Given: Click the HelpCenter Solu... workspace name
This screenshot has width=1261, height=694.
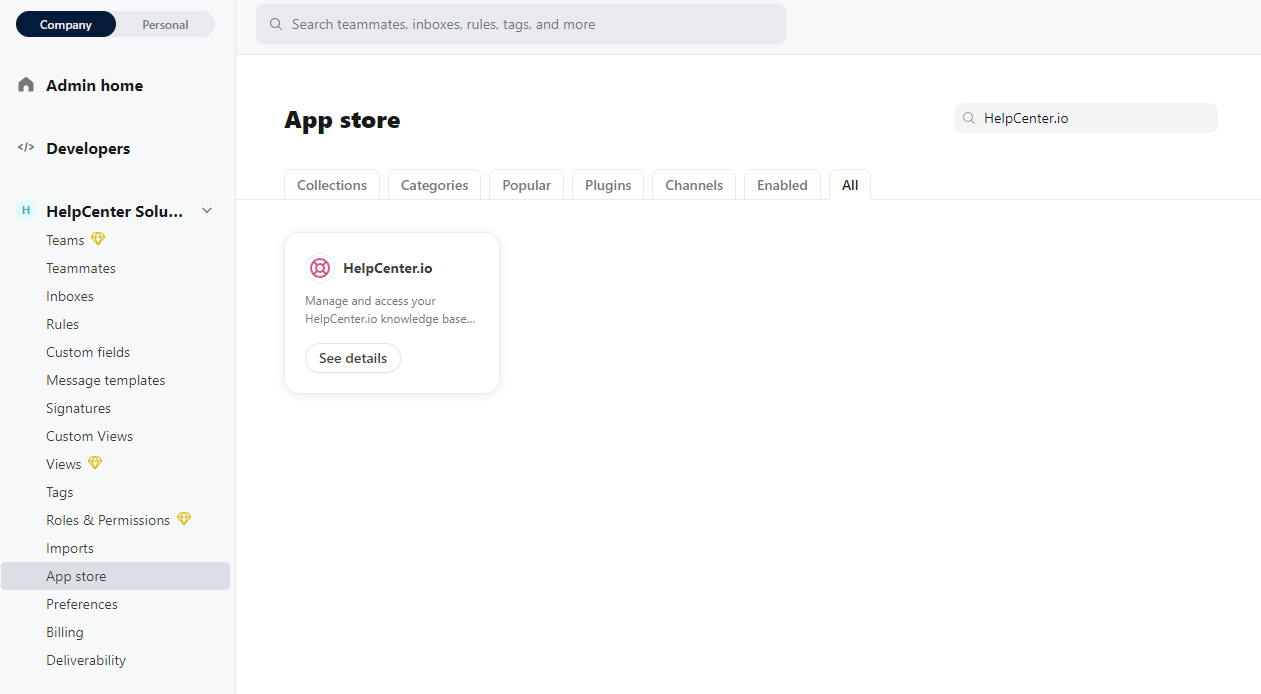Looking at the screenshot, I should tap(115, 211).
